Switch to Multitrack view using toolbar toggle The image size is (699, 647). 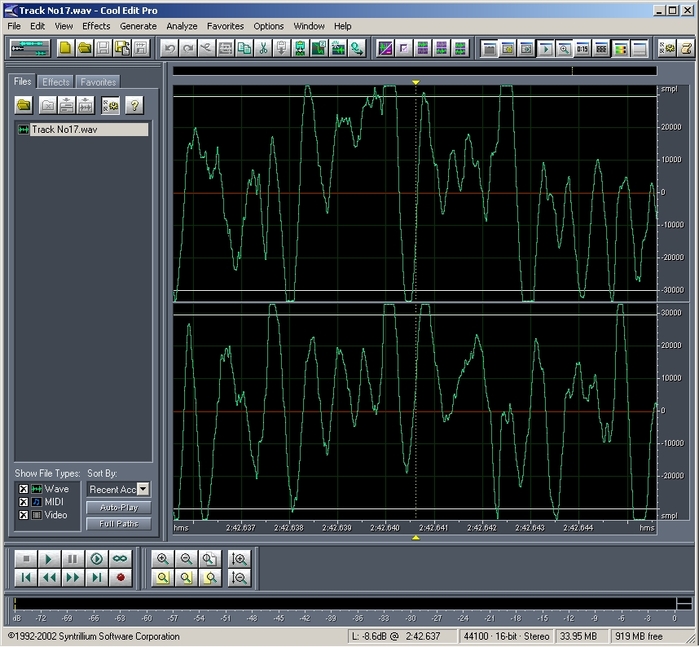pyautogui.click(x=30, y=48)
